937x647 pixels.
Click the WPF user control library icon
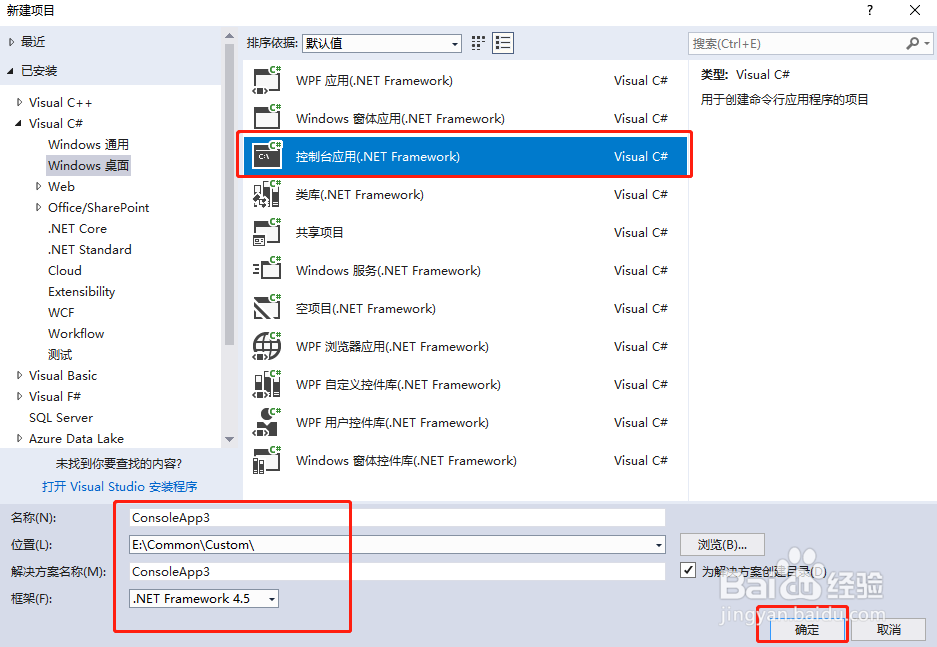tap(267, 422)
